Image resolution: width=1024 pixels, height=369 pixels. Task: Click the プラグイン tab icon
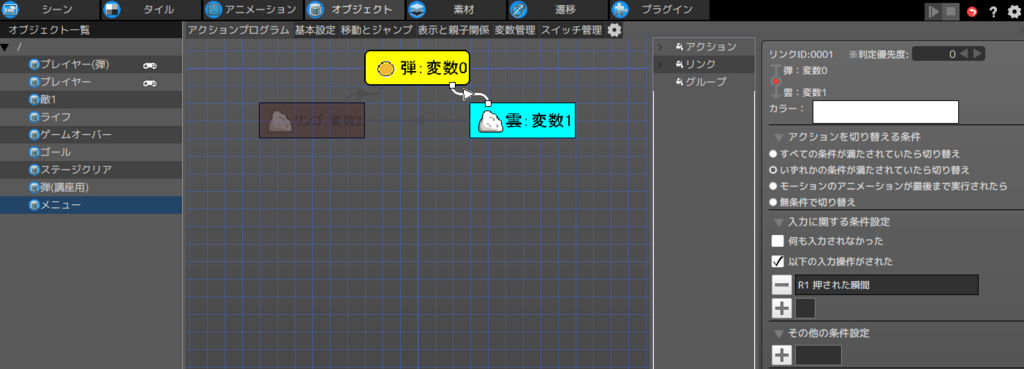[x=620, y=10]
